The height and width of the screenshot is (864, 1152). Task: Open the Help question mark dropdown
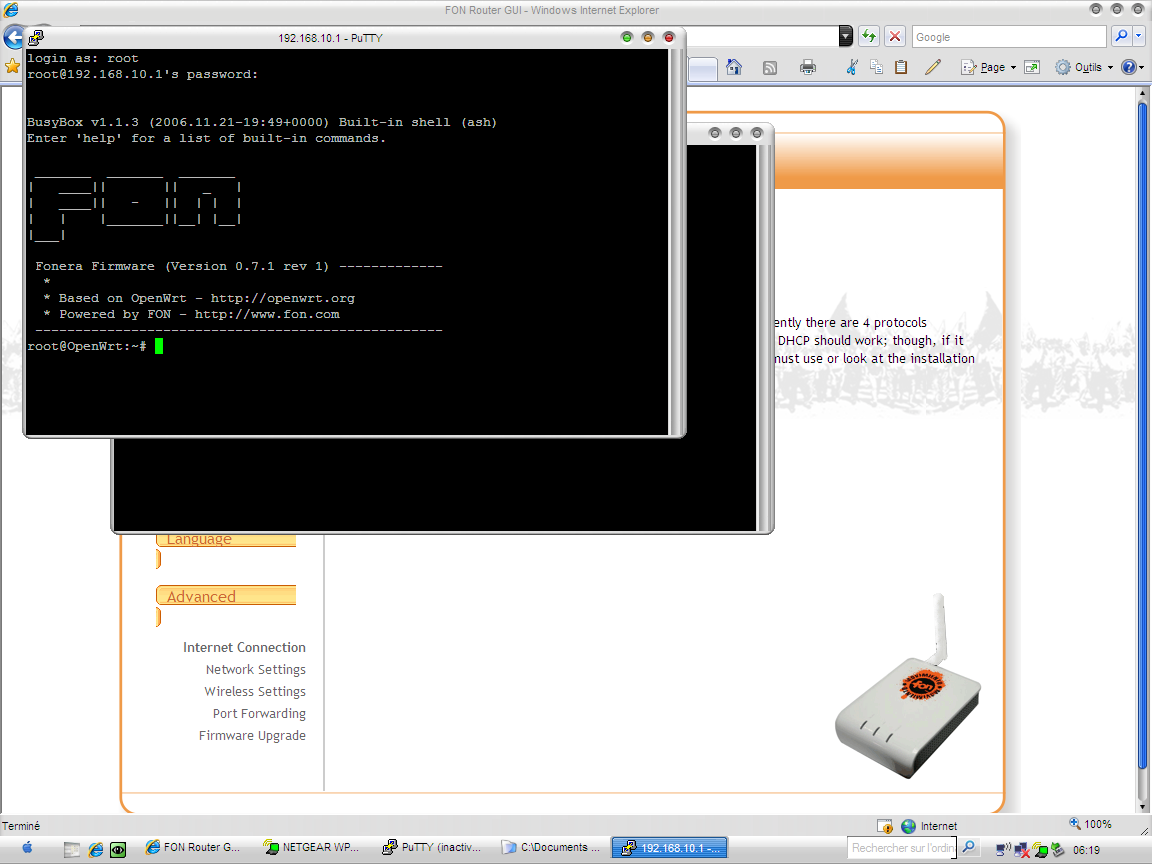1133,68
